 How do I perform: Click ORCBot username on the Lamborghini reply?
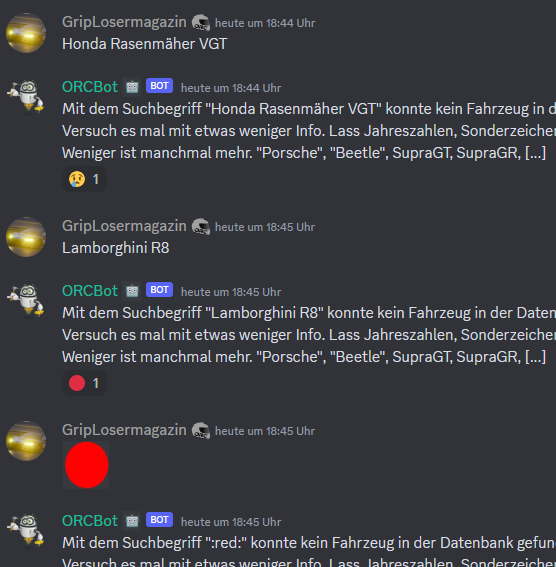(90, 291)
